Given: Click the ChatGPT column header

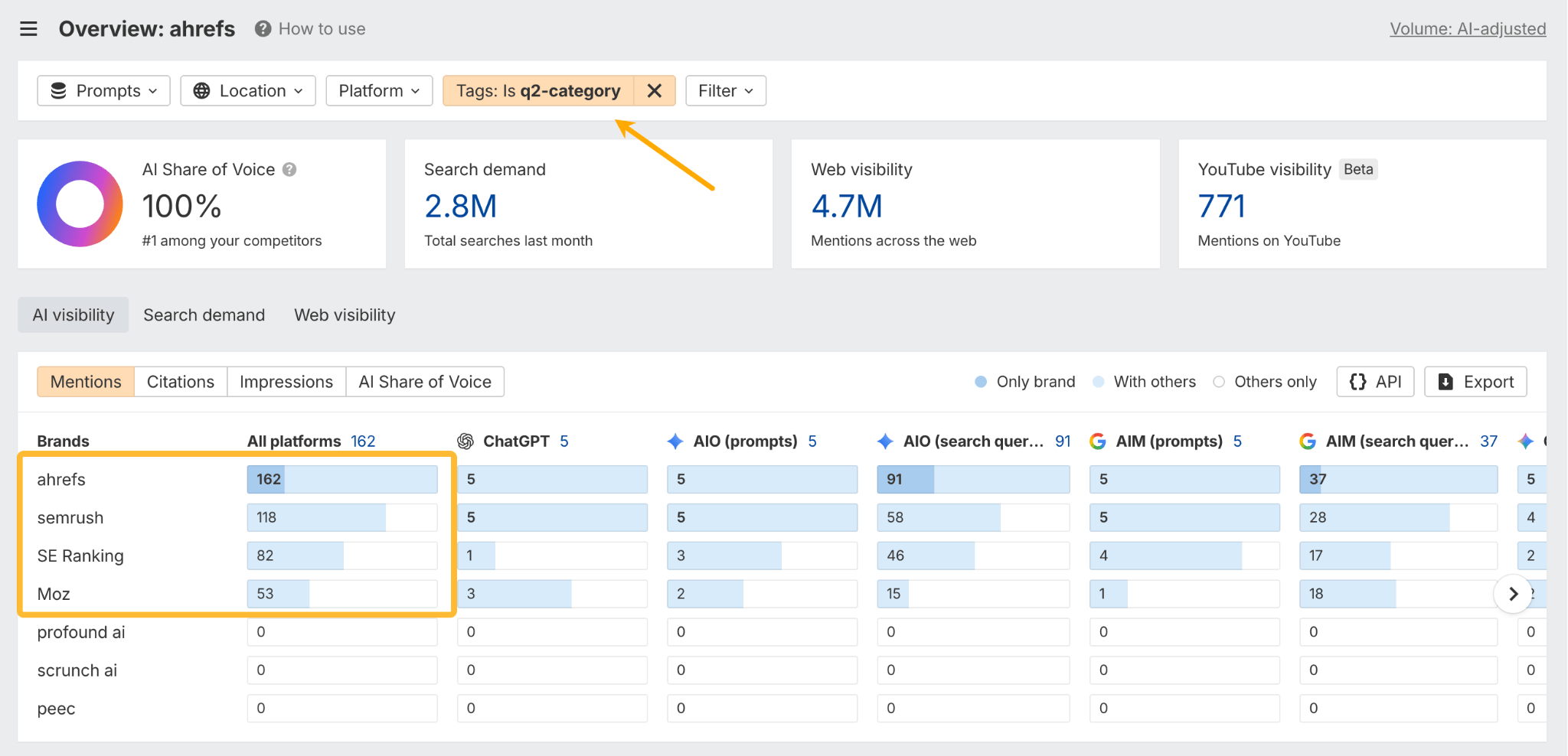Looking at the screenshot, I should point(516,442).
